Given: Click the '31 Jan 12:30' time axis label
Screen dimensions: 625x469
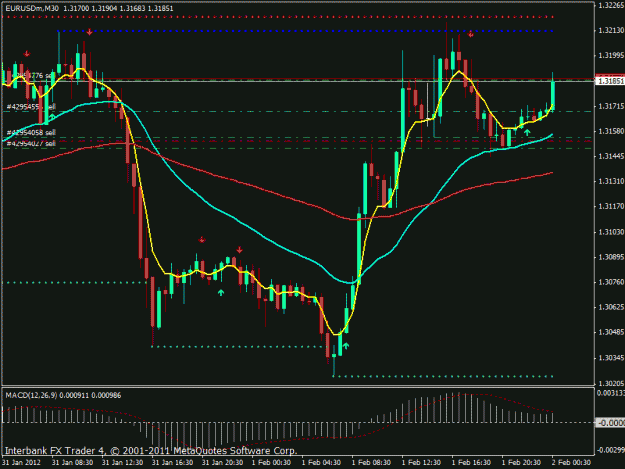Looking at the screenshot, I should 122,463.
